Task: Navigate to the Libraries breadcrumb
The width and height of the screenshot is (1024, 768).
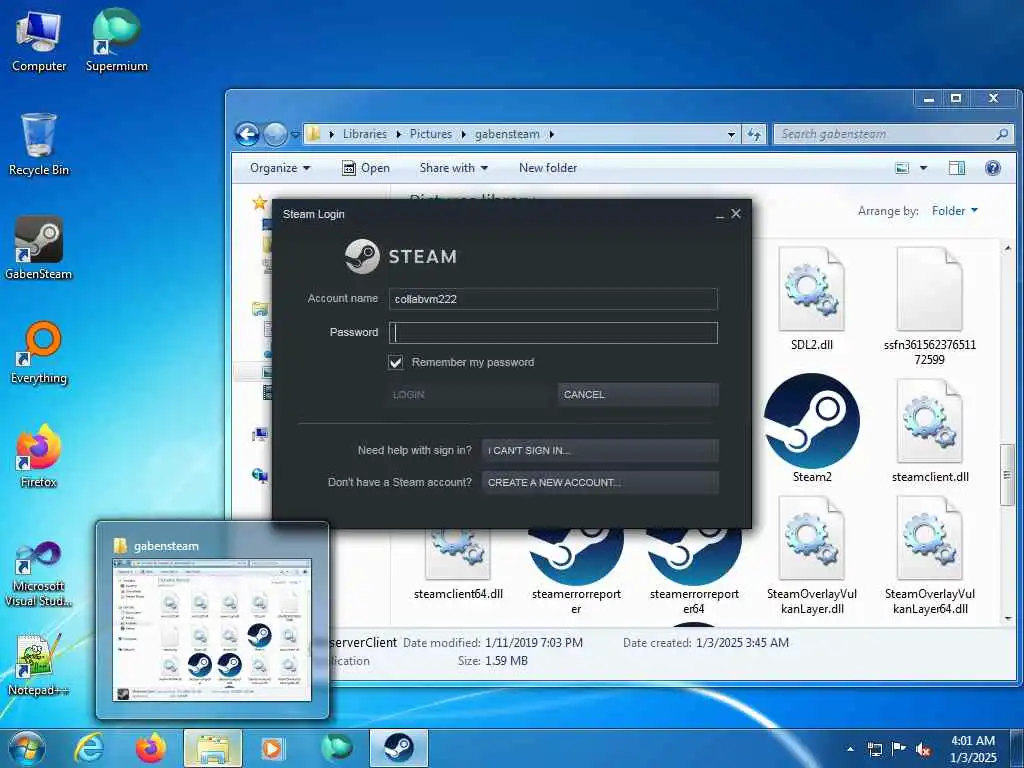Action: coord(364,134)
